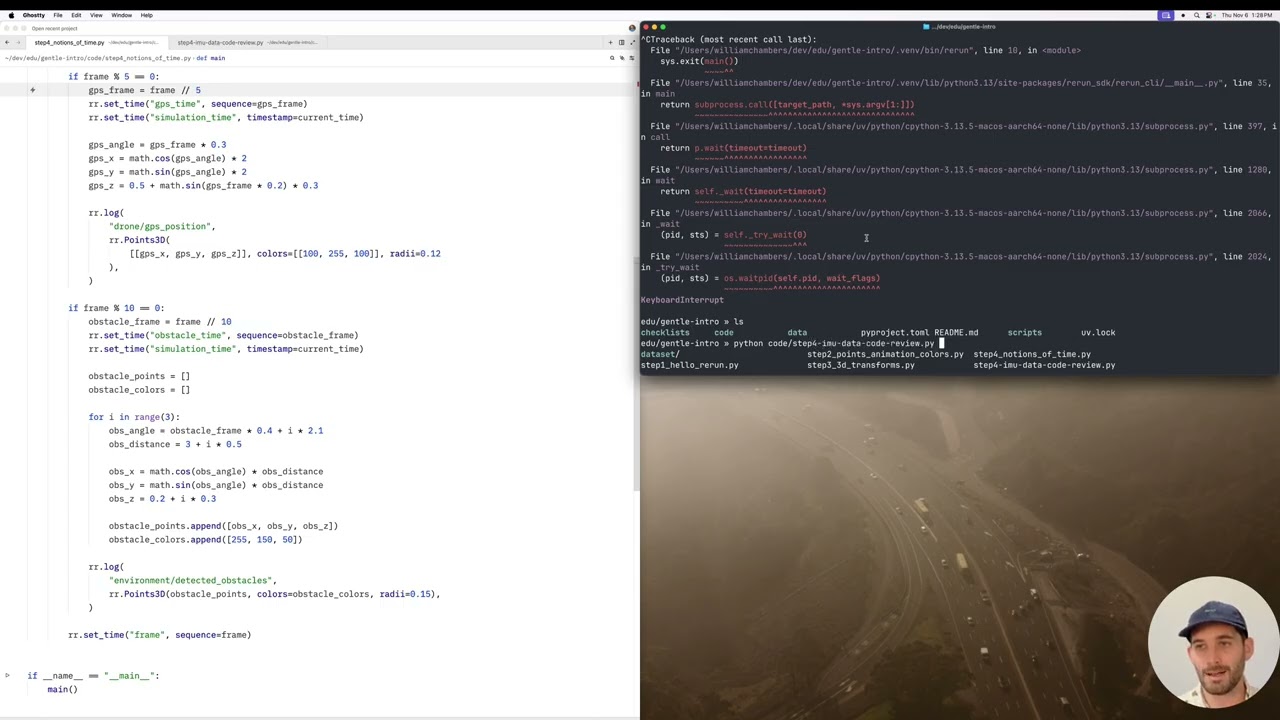The height and width of the screenshot is (720, 1280).
Task: Click the 'main()' call at file bottom
Action: tap(62, 689)
